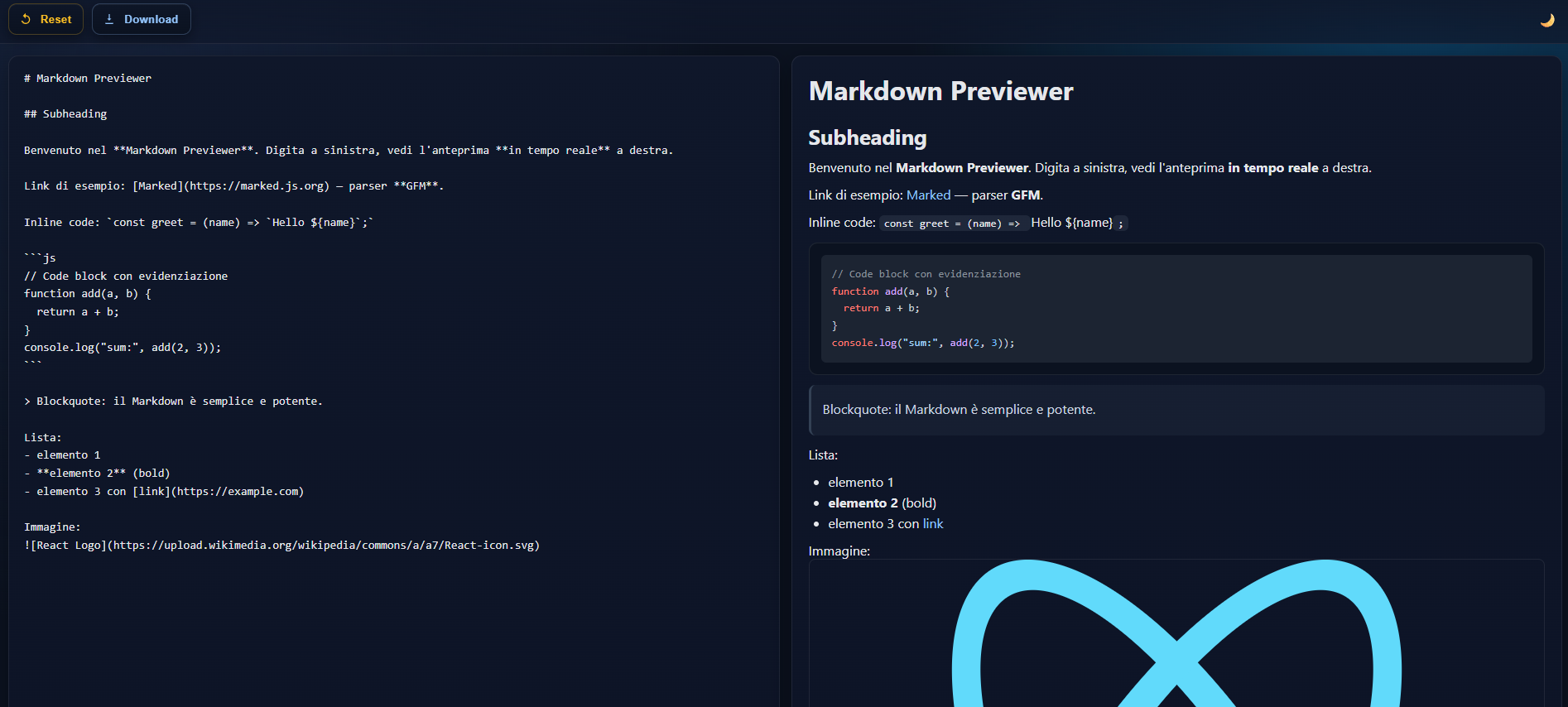Click the console.log line in editor

pos(123,348)
